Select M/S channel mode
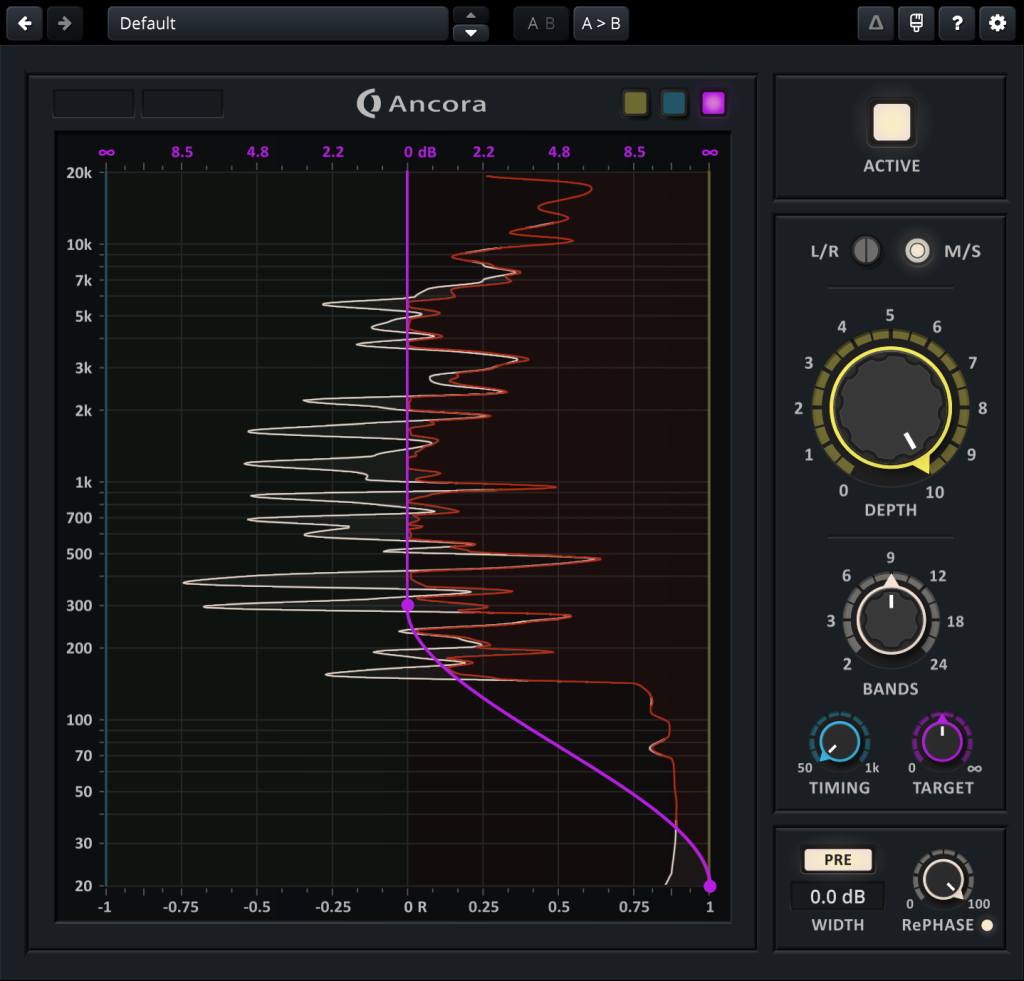Screen dimensions: 1024x981 click(916, 251)
